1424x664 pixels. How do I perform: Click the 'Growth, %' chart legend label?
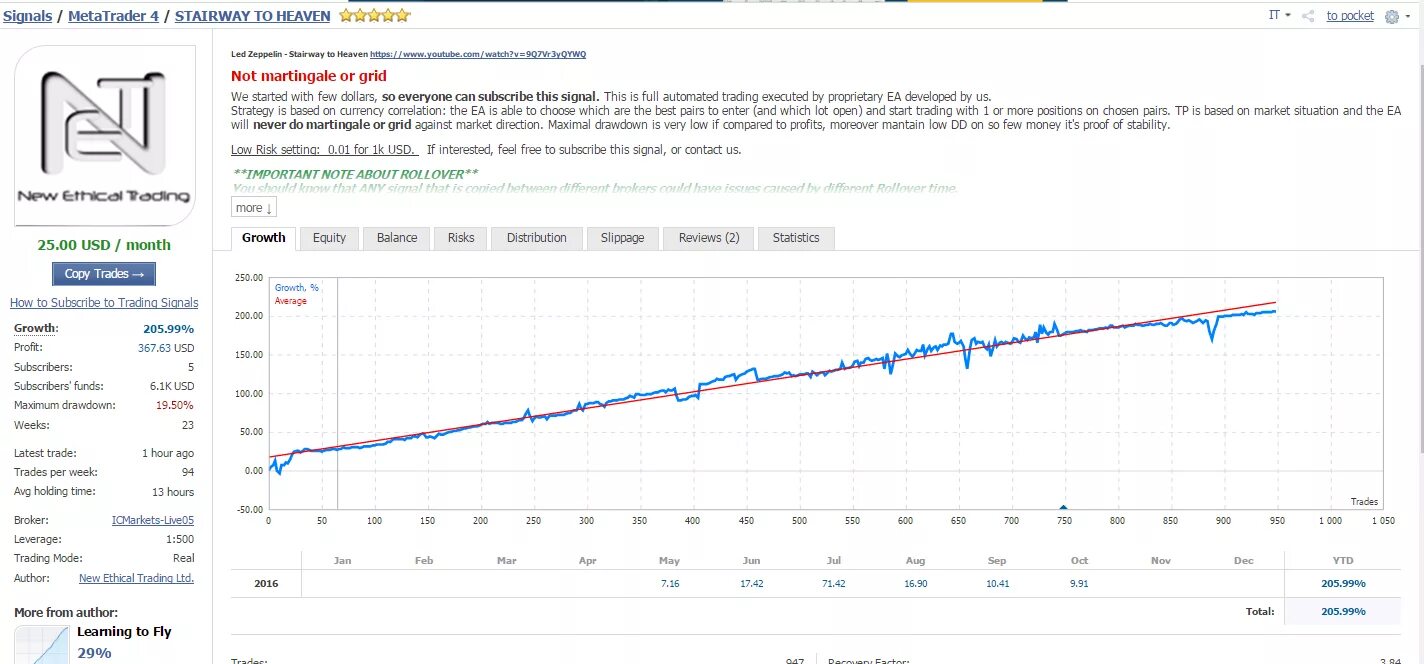297,288
